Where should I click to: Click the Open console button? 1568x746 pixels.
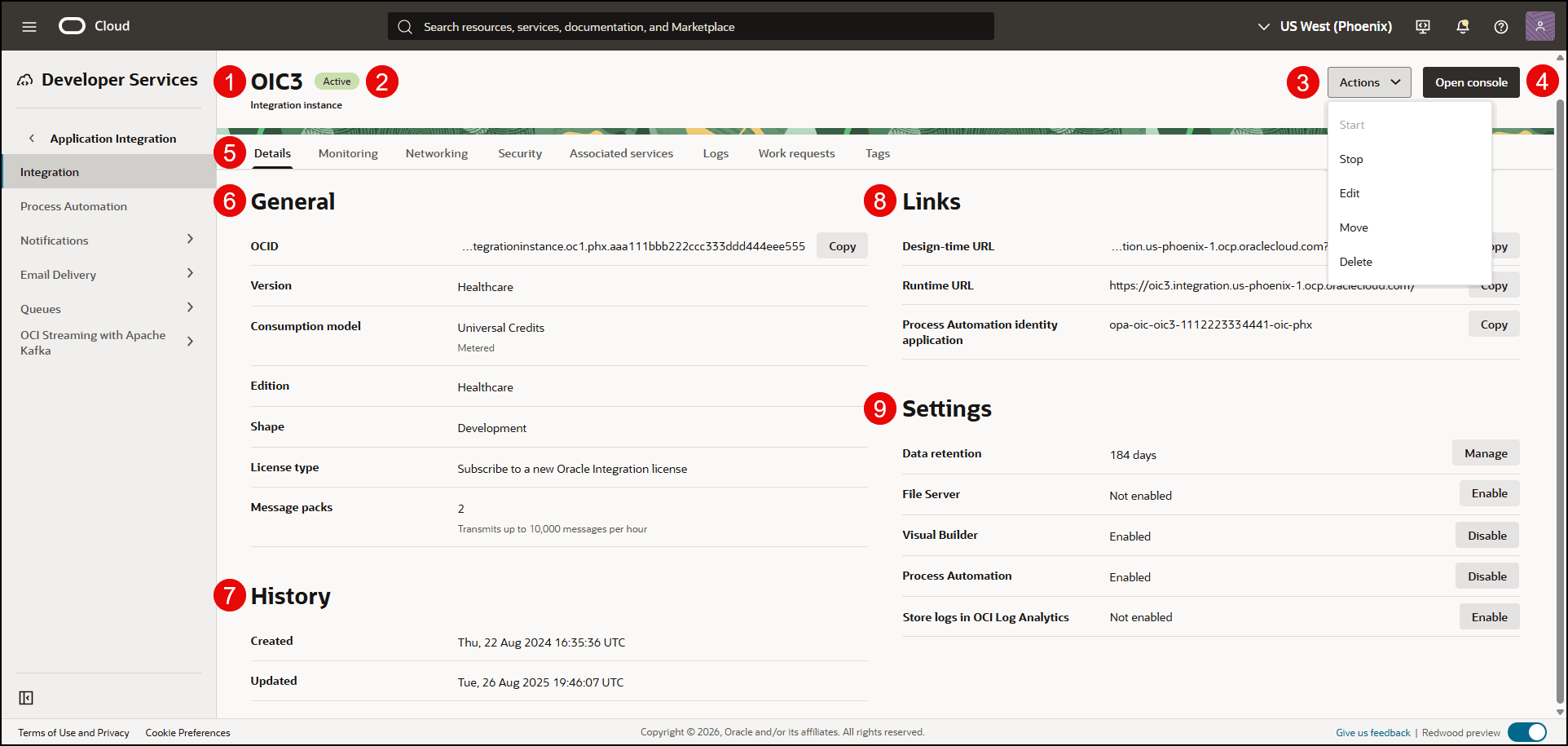[1471, 82]
